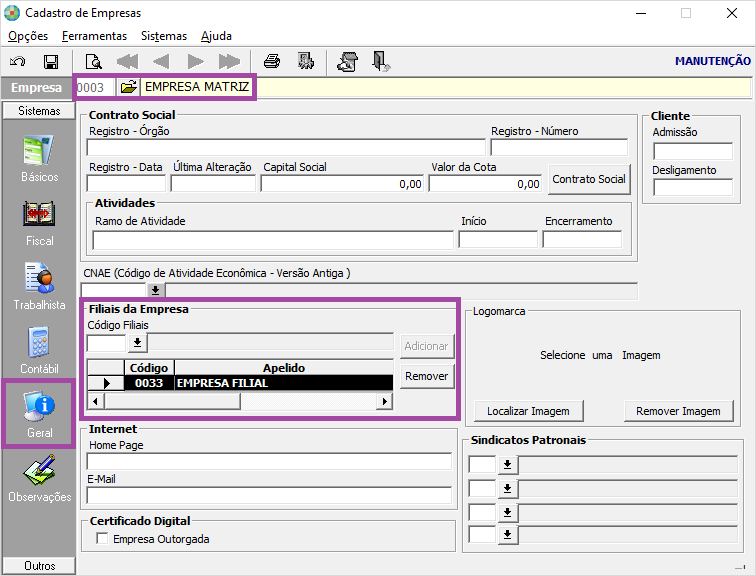Go to next record arrow
The image size is (756, 576).
[195, 62]
